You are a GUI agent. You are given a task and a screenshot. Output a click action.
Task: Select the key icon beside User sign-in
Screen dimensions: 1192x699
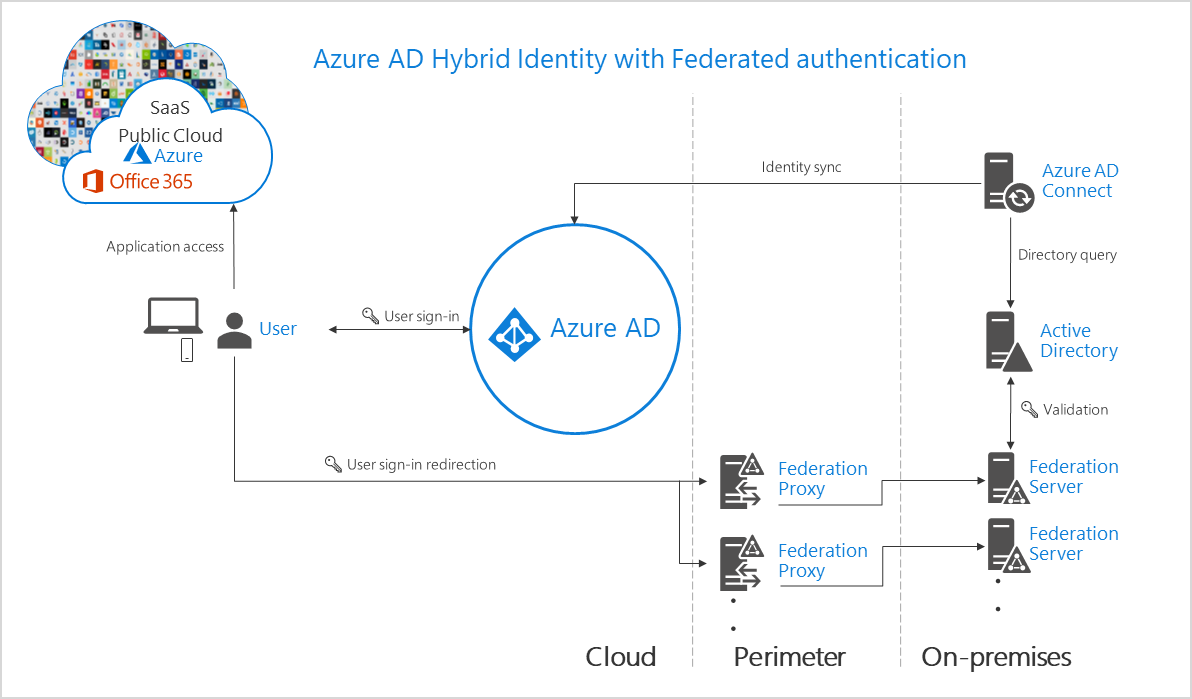point(371,316)
